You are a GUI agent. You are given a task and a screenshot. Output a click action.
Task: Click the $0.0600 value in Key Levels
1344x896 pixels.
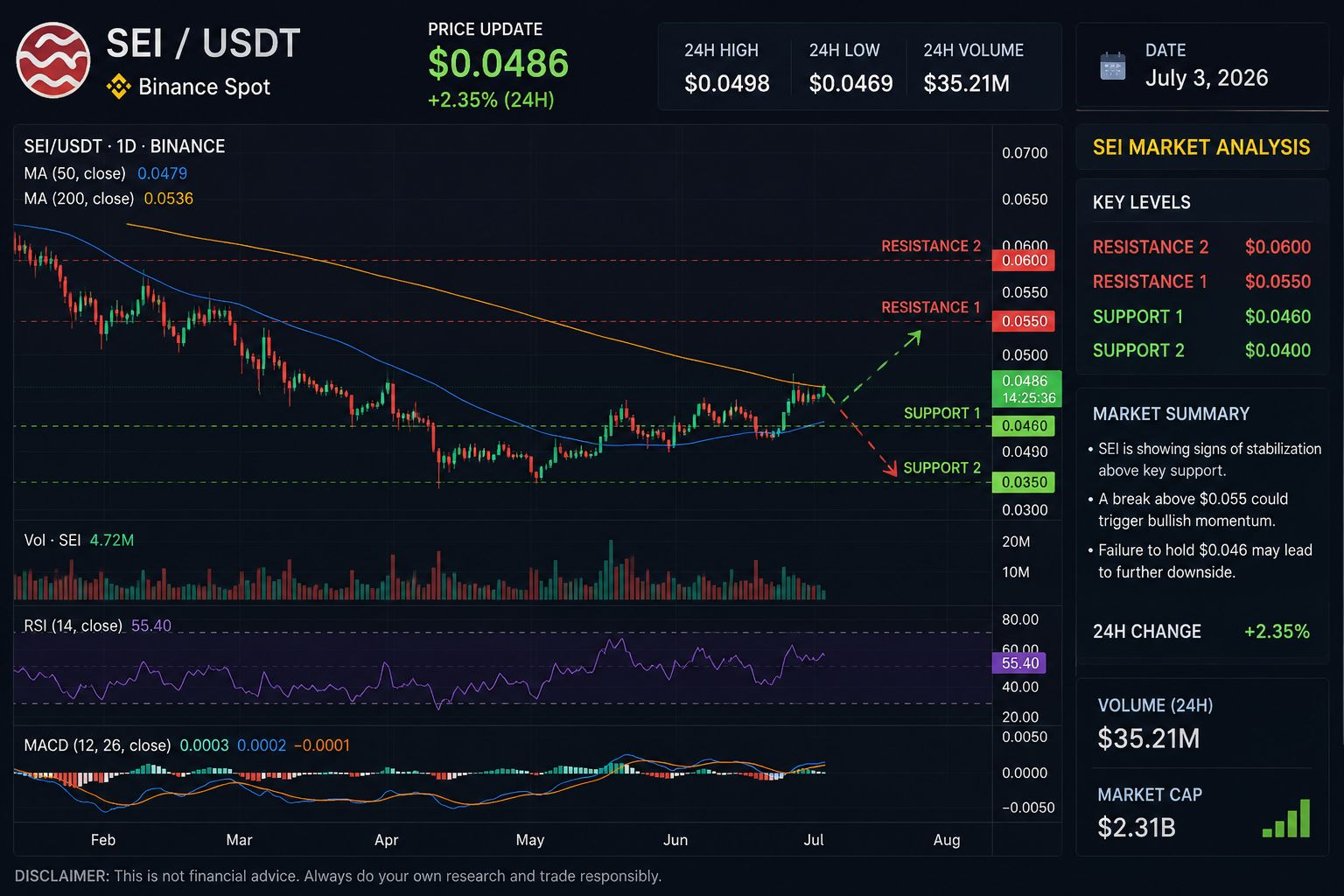pyautogui.click(x=1277, y=247)
